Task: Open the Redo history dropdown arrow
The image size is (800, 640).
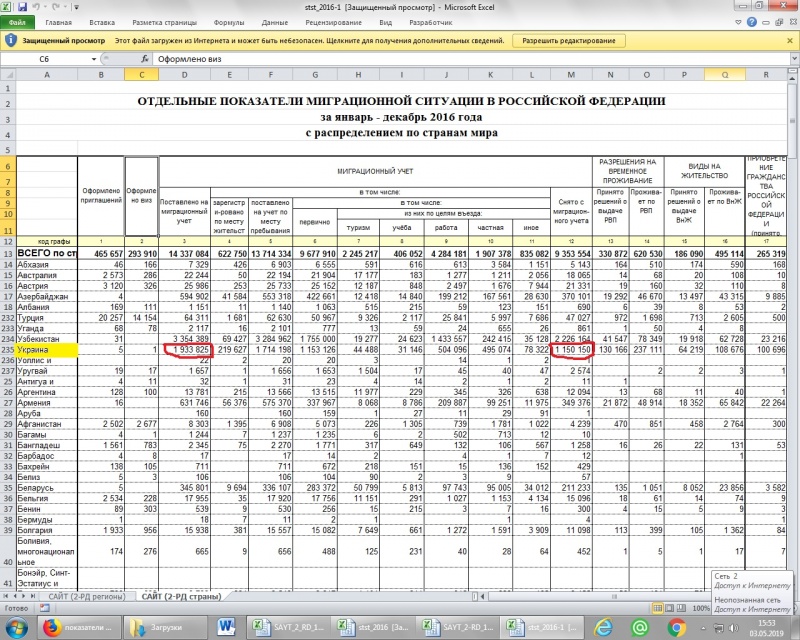Action: (64, 7)
